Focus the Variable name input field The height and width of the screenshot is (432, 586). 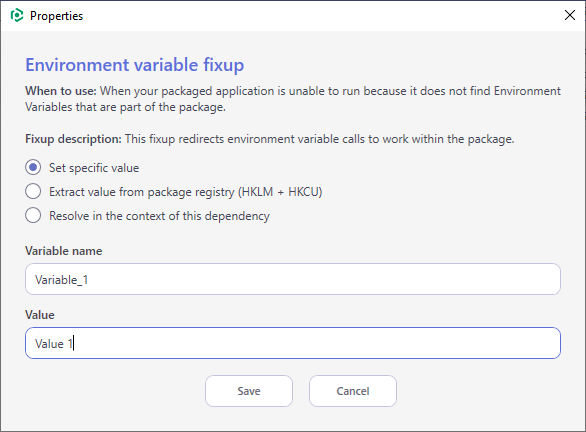coord(293,279)
